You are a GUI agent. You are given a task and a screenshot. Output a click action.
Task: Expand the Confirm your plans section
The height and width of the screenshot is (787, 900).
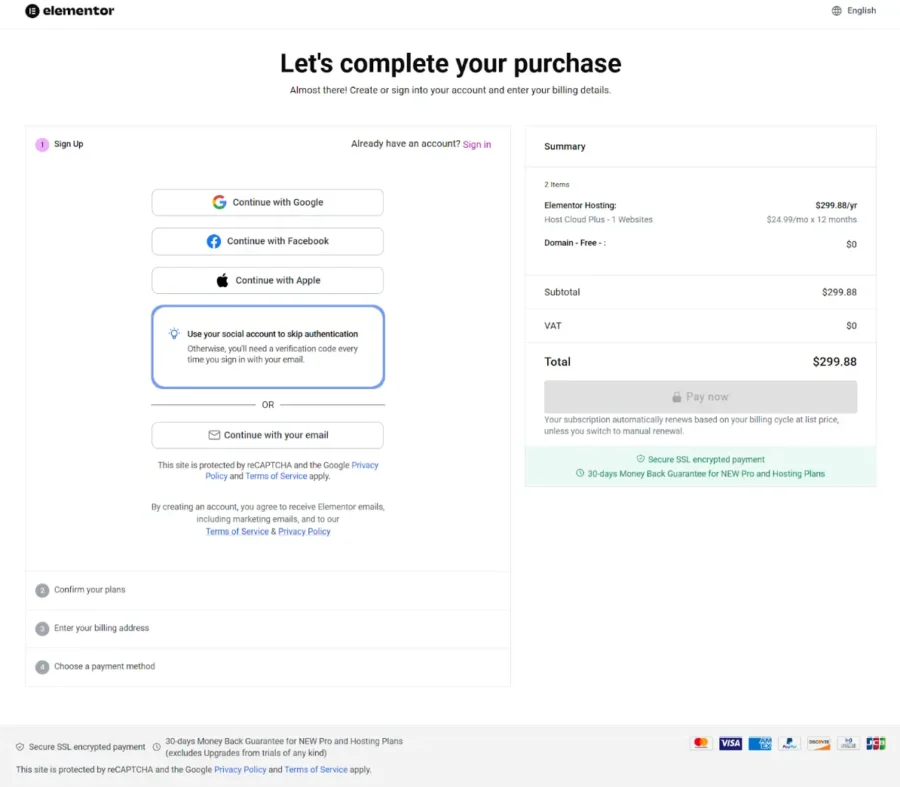(x=90, y=590)
